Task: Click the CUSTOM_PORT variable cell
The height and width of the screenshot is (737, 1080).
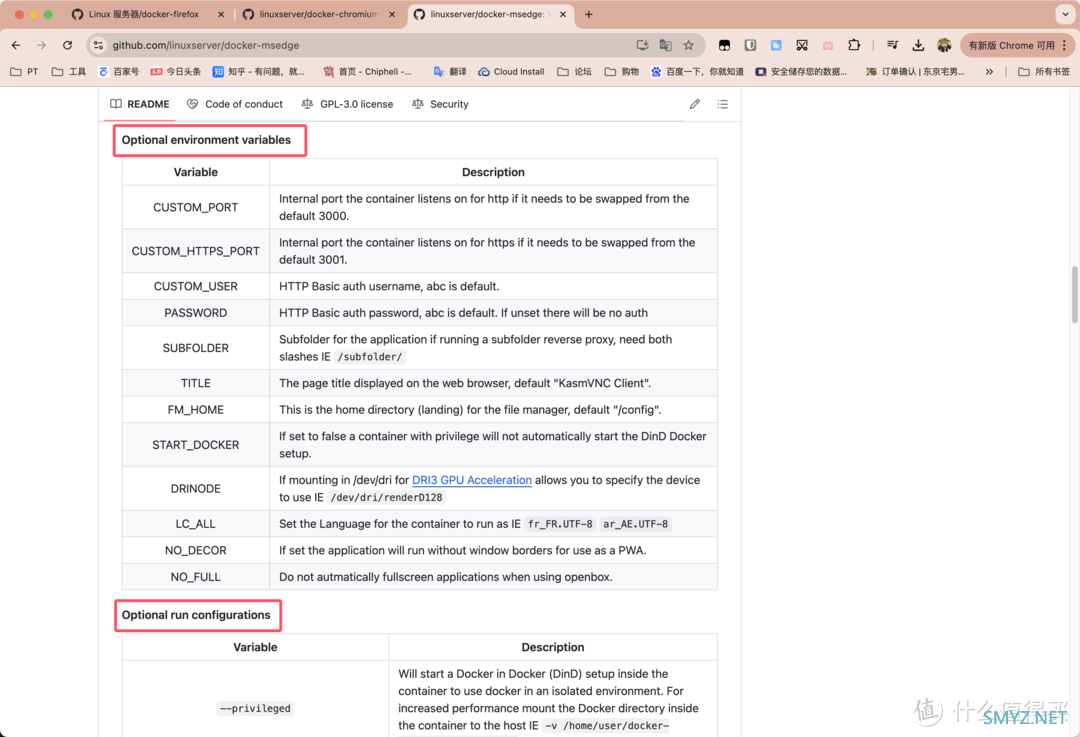Action: pyautogui.click(x=196, y=207)
